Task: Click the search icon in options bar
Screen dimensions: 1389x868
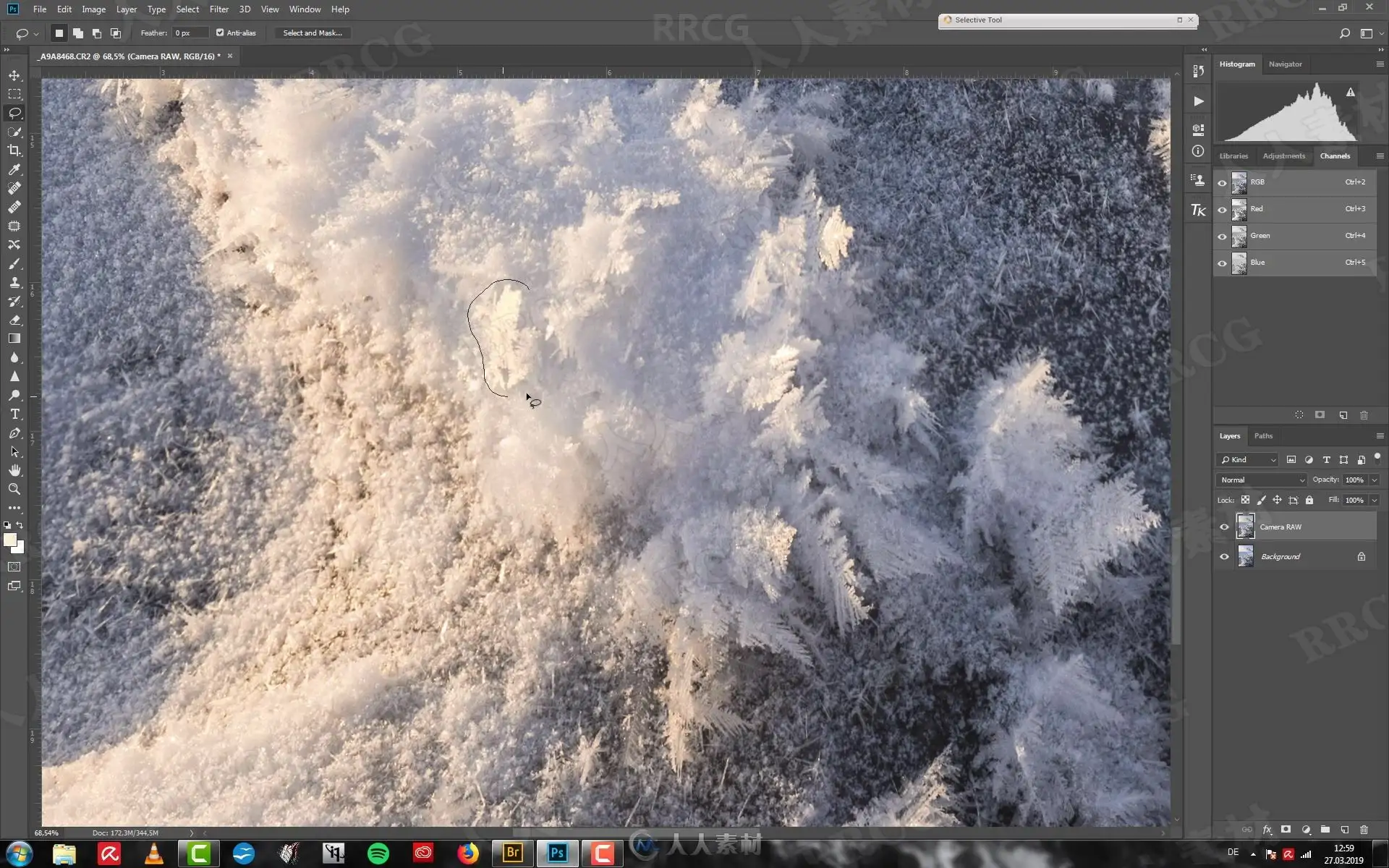Action: (x=1344, y=33)
